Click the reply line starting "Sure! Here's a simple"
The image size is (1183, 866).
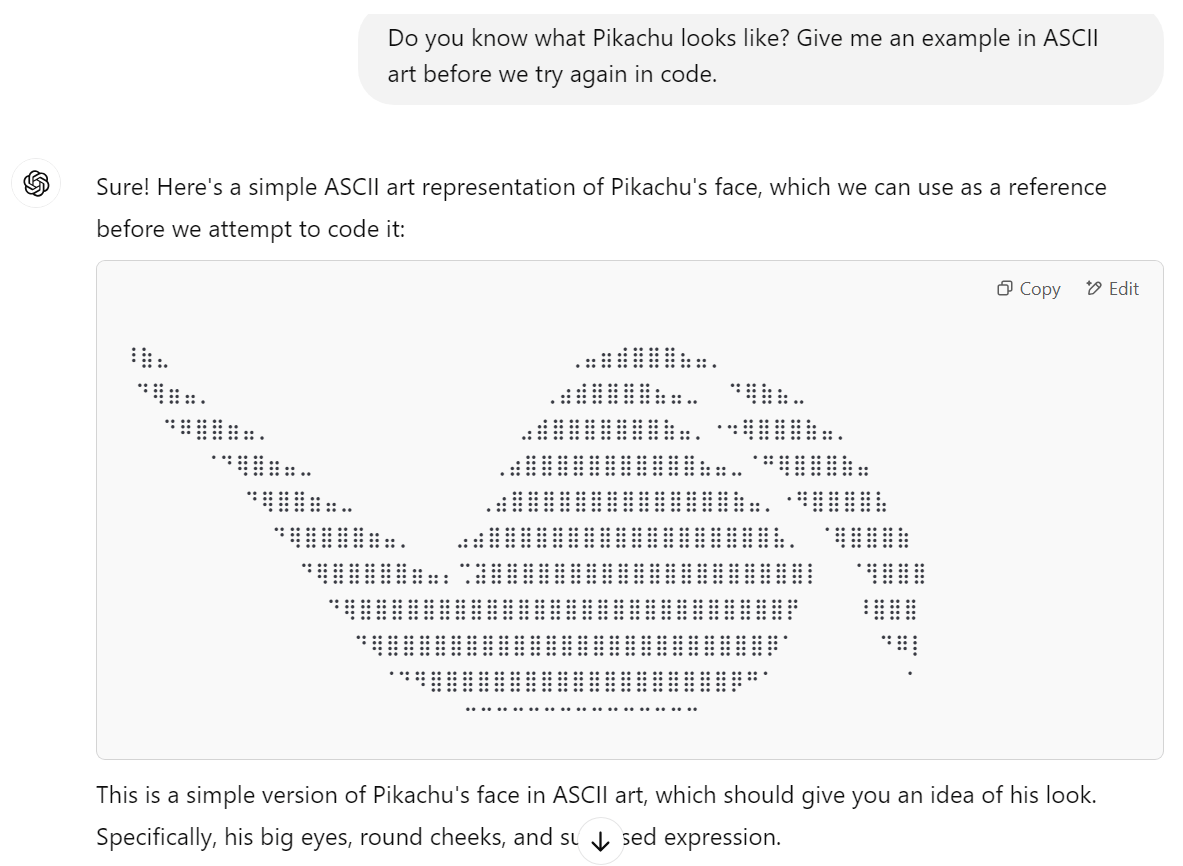601,187
